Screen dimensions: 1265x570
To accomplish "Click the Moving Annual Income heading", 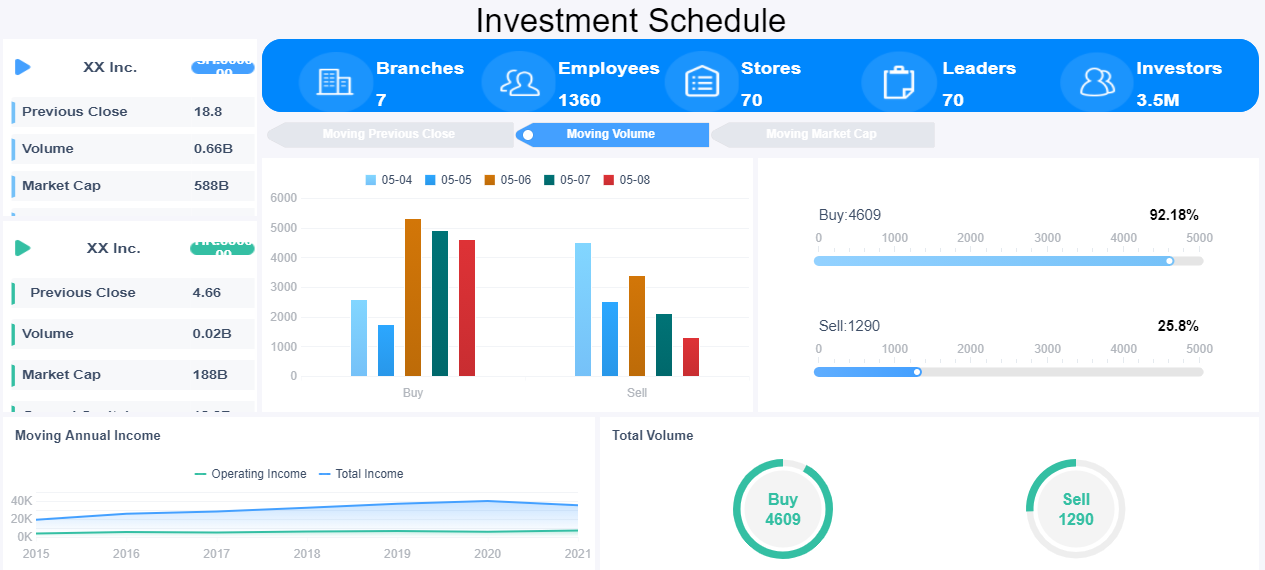I will [88, 436].
